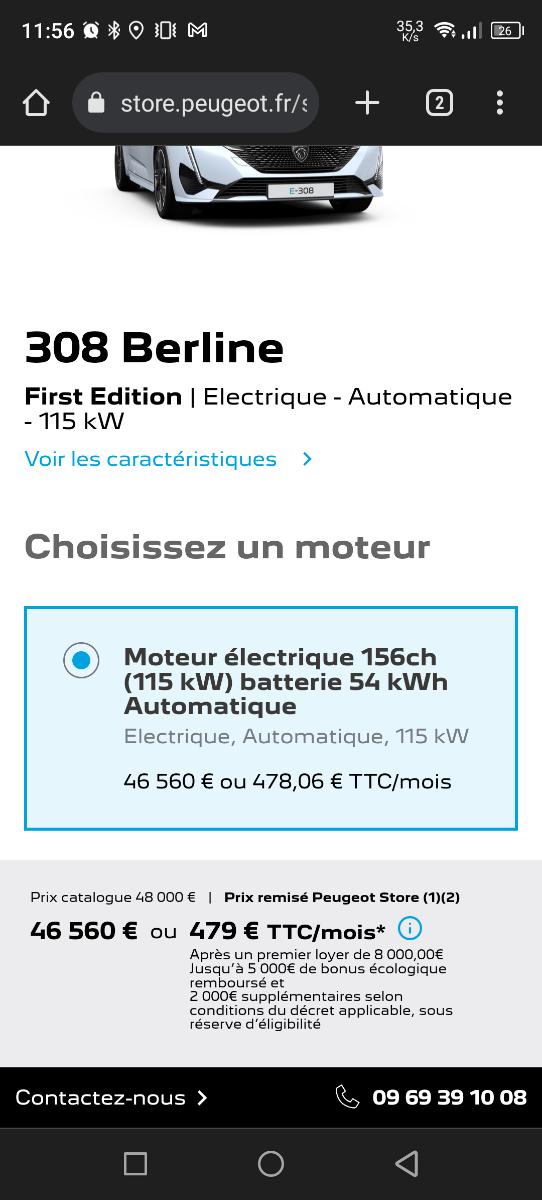Viewport: 542px width, 1200px height.
Task: Tap the Gmail notification icon in status bar
Action: [198, 31]
